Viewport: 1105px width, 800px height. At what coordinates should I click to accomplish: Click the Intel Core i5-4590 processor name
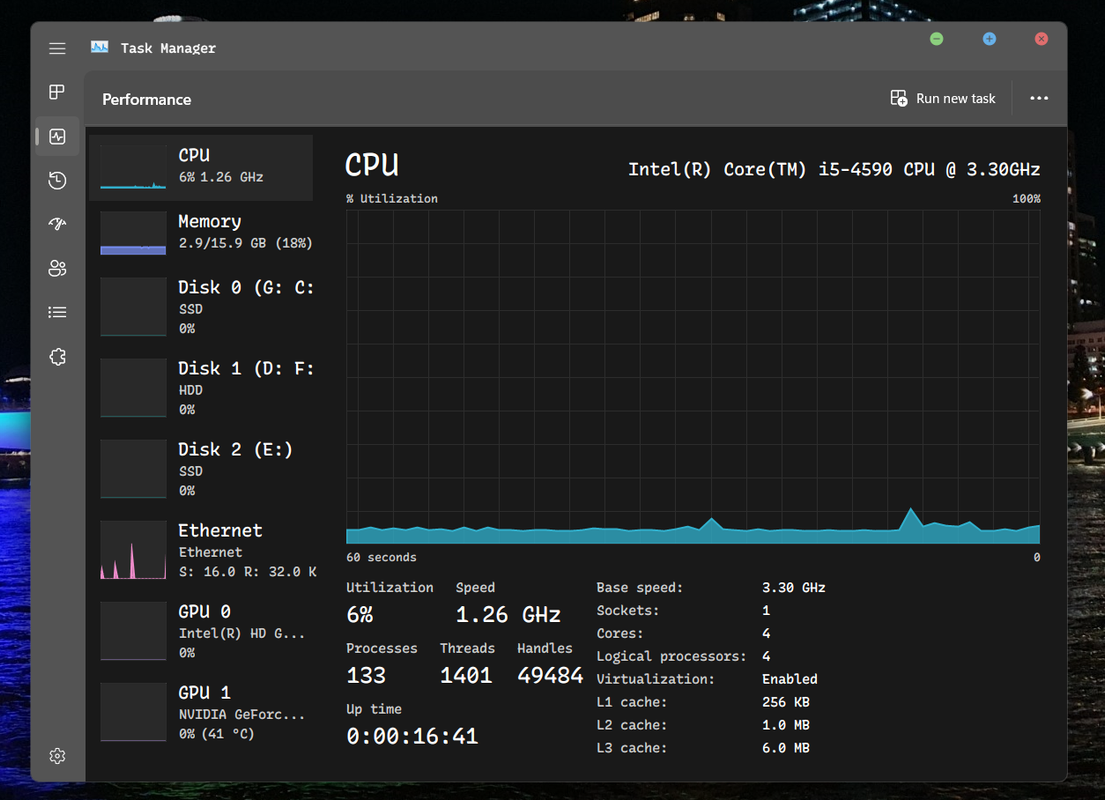(x=834, y=169)
